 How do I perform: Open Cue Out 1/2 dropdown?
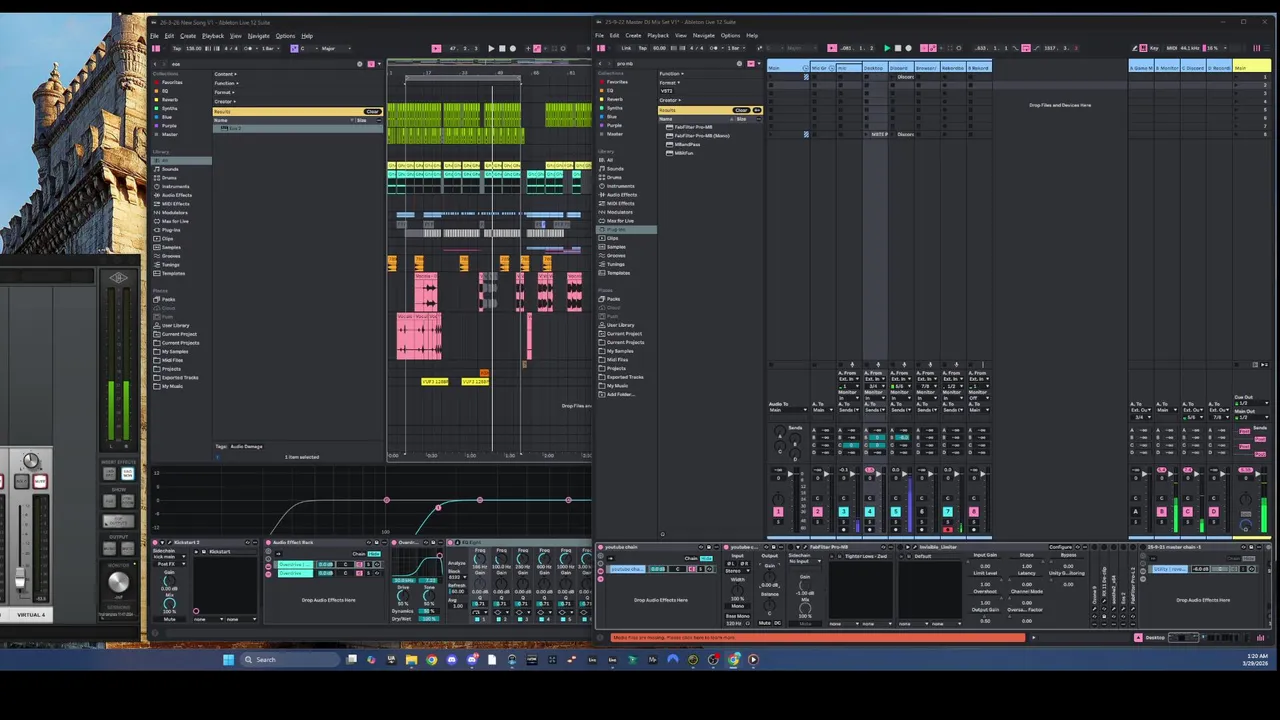coord(1251,403)
